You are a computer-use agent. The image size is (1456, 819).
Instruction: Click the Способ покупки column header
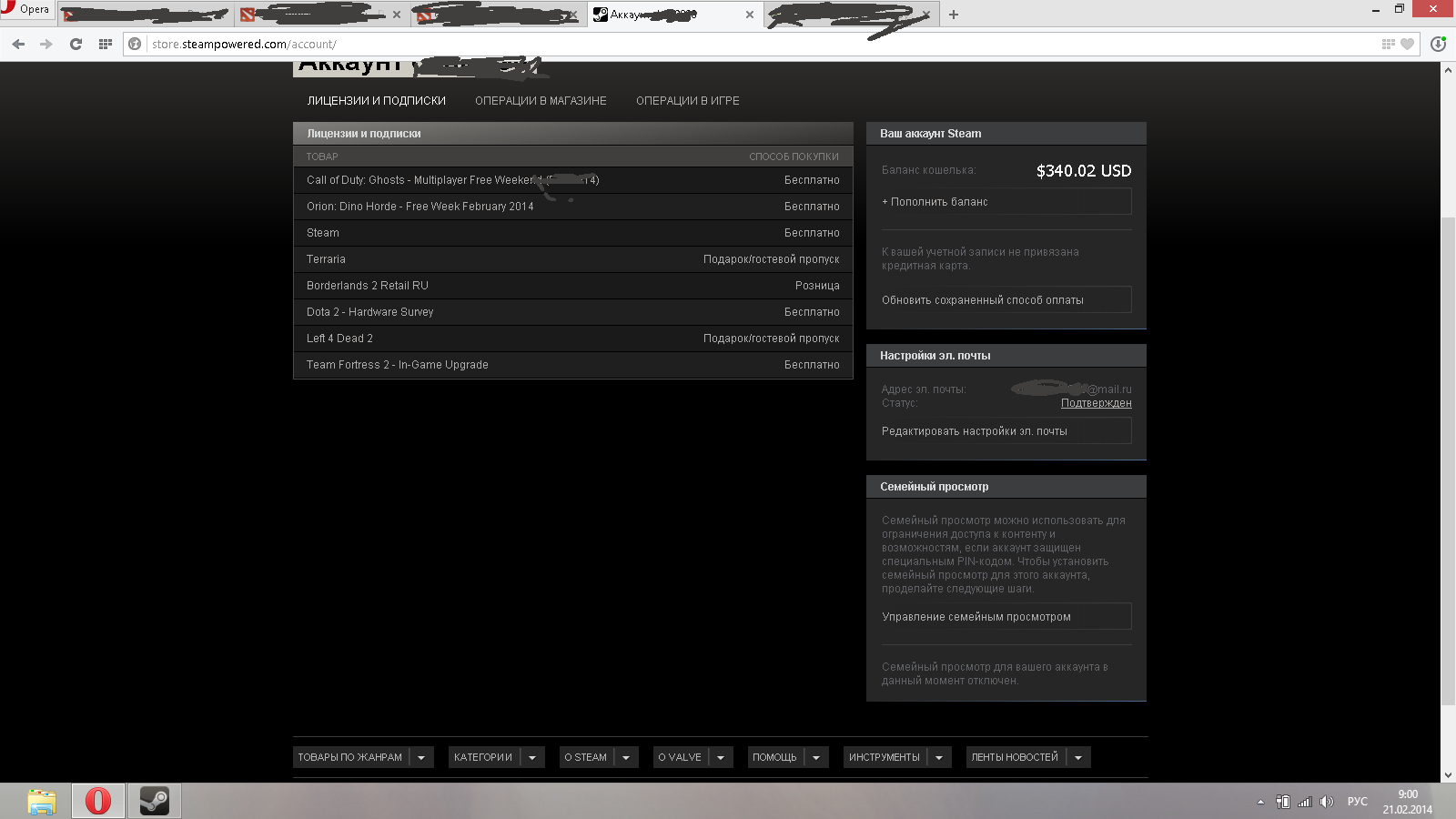(x=794, y=157)
